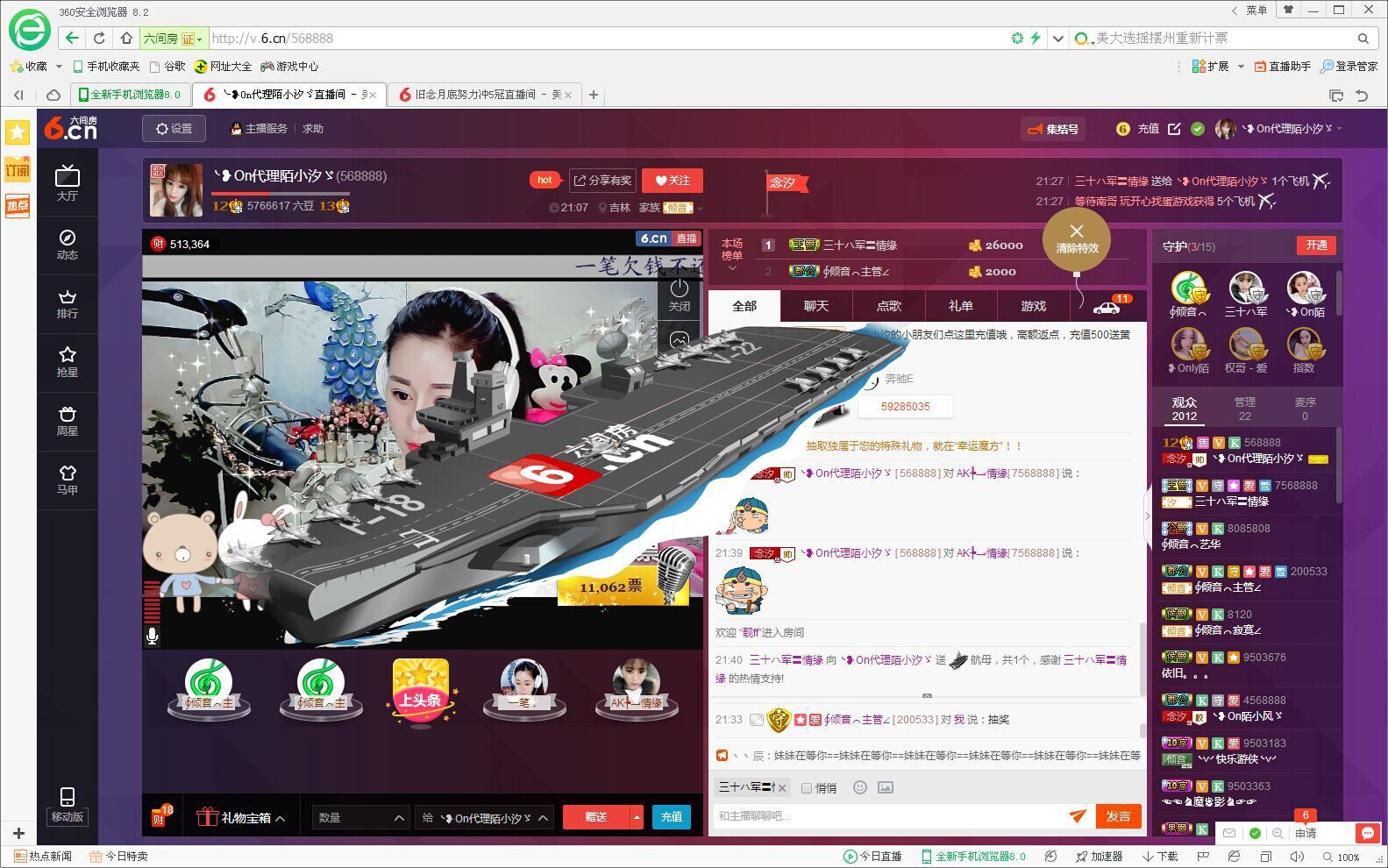Click the 清除特效 clear effects button
Screen dimensions: 1388x868
[x=1077, y=238]
